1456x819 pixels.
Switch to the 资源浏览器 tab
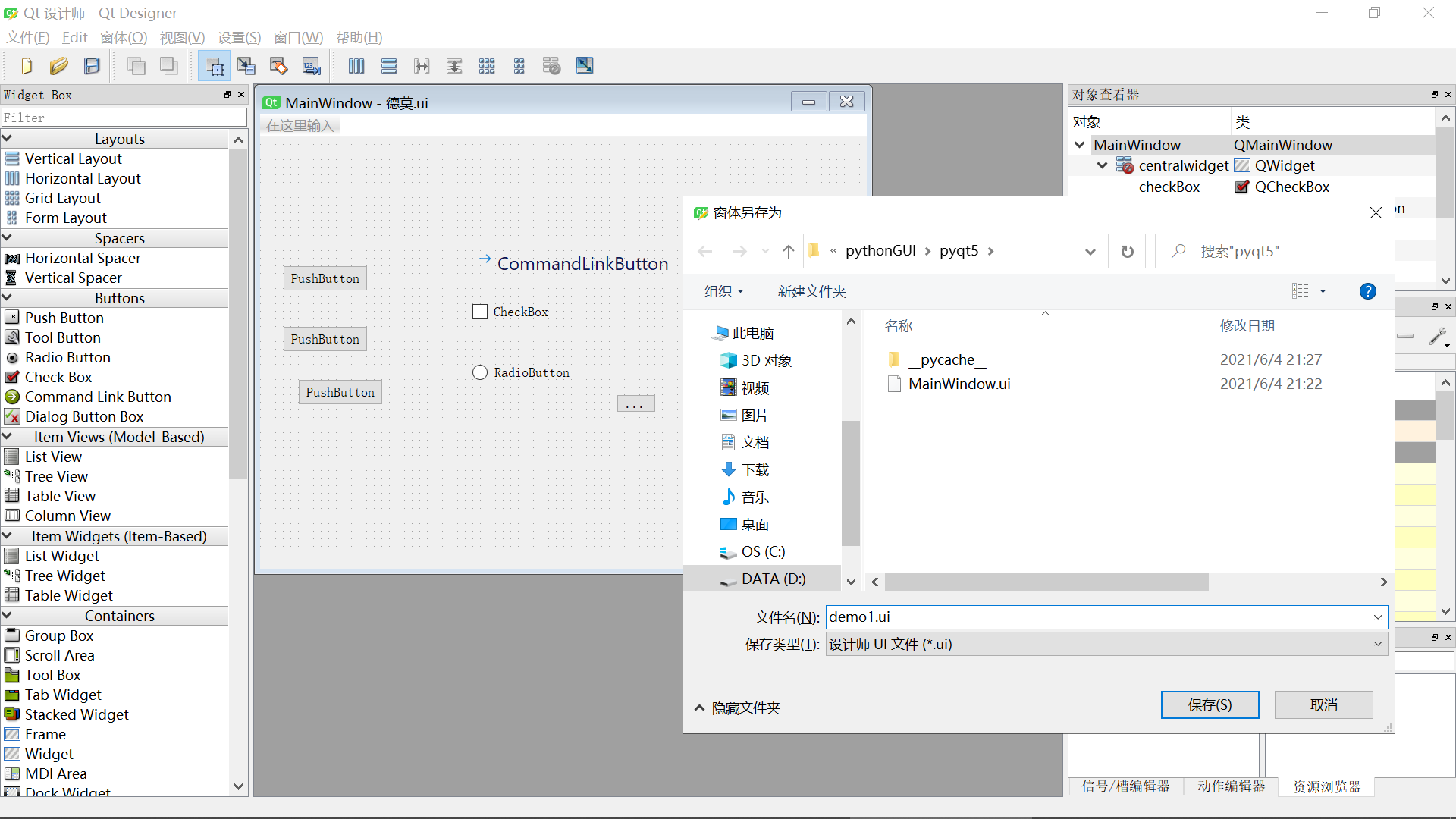point(1326,787)
